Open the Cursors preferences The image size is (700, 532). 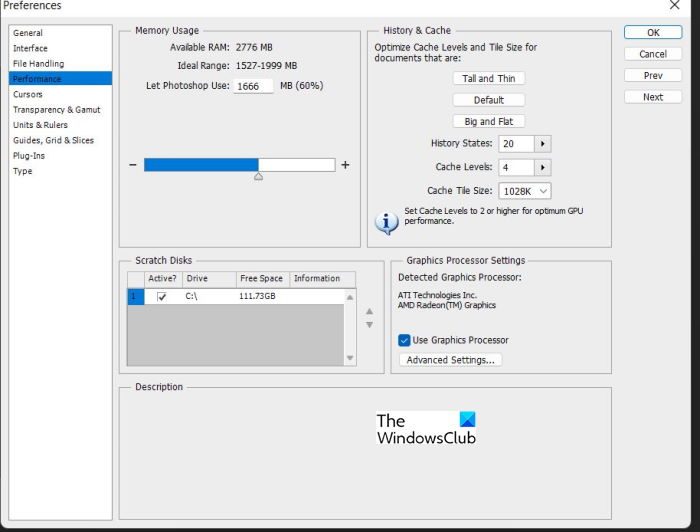click(28, 94)
